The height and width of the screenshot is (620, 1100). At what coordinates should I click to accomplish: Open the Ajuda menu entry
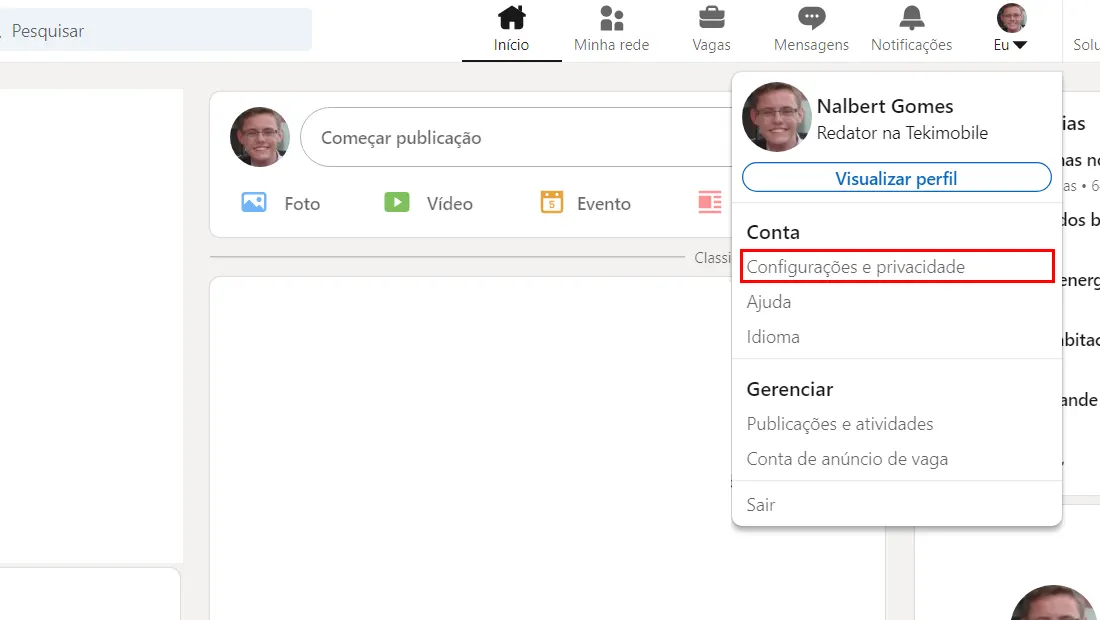(x=769, y=302)
